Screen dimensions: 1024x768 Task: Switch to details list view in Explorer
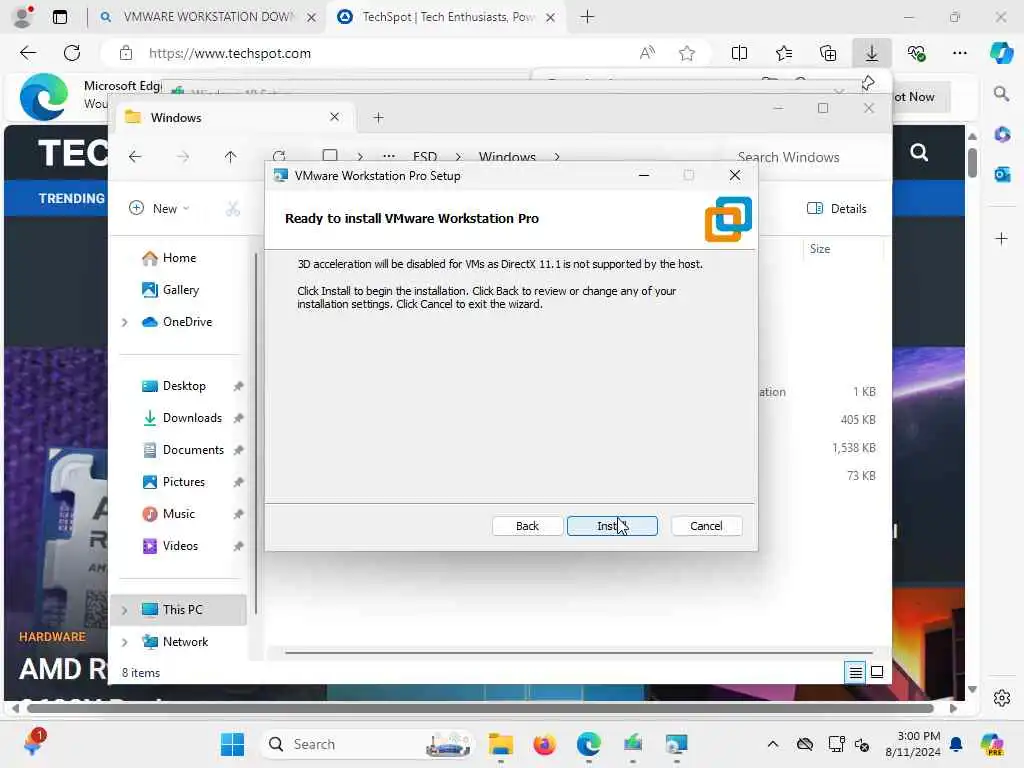856,672
